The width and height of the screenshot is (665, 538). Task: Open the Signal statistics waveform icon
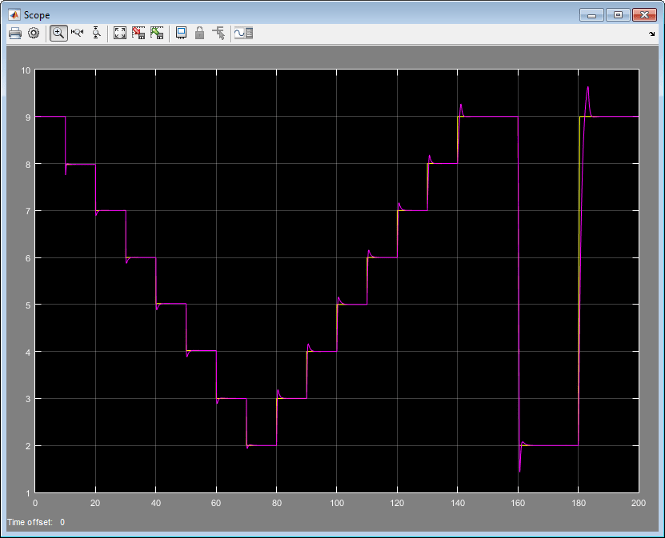click(243, 33)
